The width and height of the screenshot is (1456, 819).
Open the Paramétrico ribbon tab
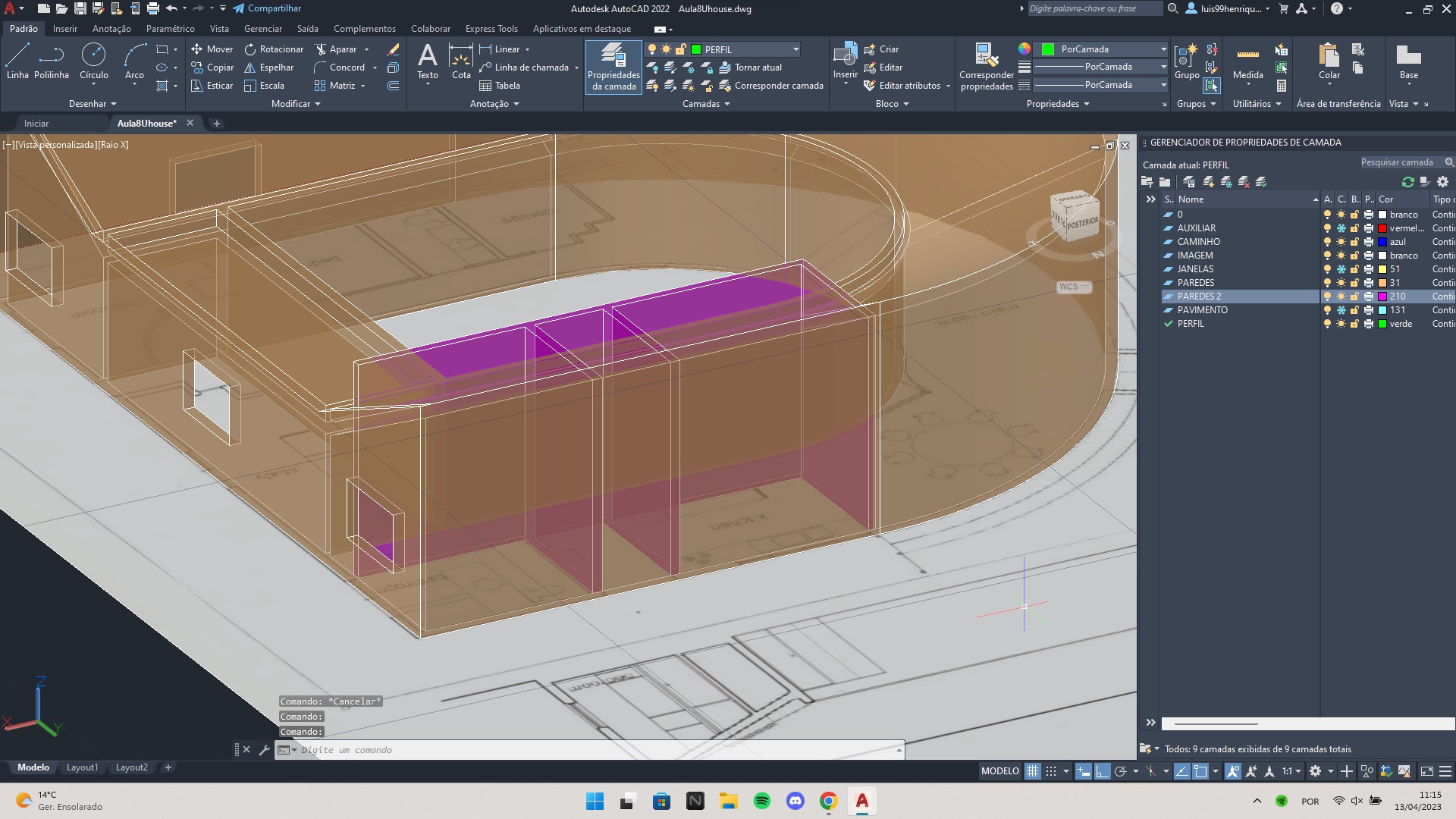tap(170, 29)
